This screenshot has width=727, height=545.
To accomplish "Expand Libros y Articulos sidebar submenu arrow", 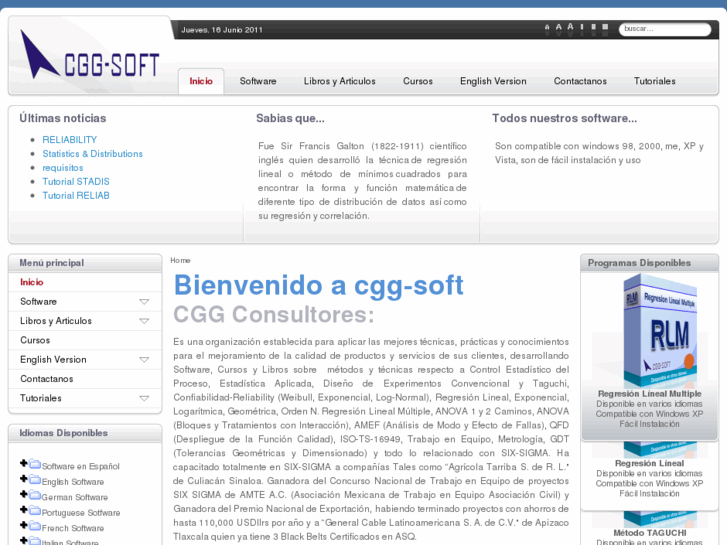I will [x=144, y=321].
